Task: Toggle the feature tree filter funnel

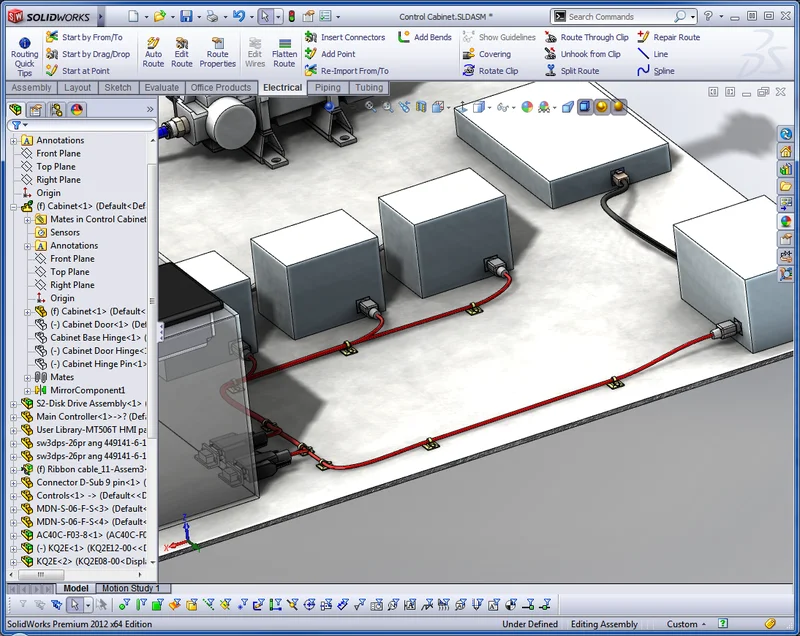Action: [16, 125]
